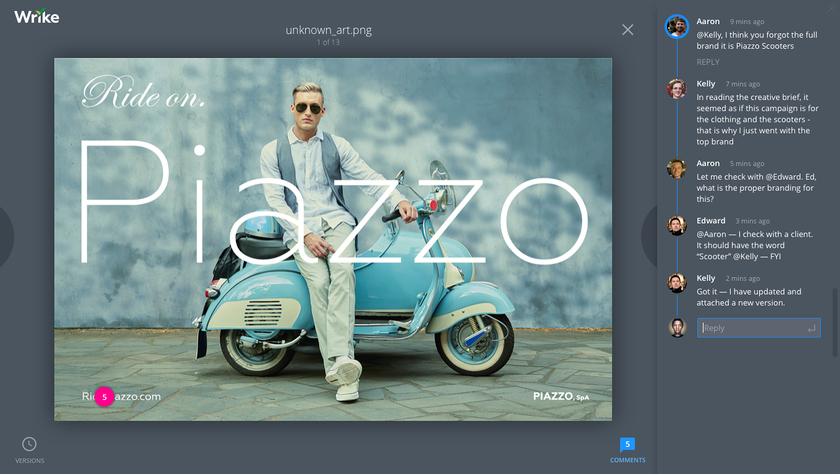Click the Piazzo scooter artwork preview
This screenshot has height=474, width=840.
tap(333, 238)
